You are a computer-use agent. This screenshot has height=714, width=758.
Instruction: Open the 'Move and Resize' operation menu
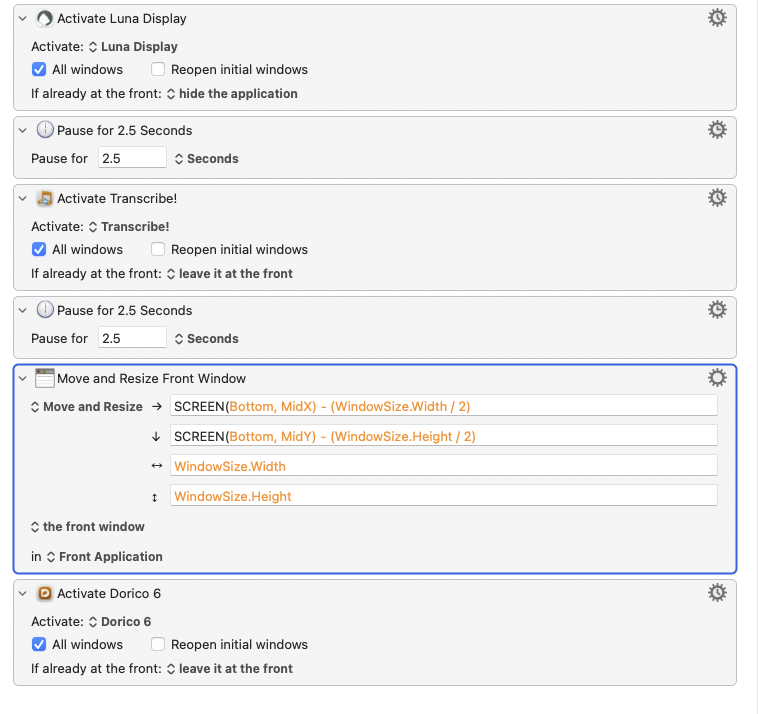coord(86,407)
